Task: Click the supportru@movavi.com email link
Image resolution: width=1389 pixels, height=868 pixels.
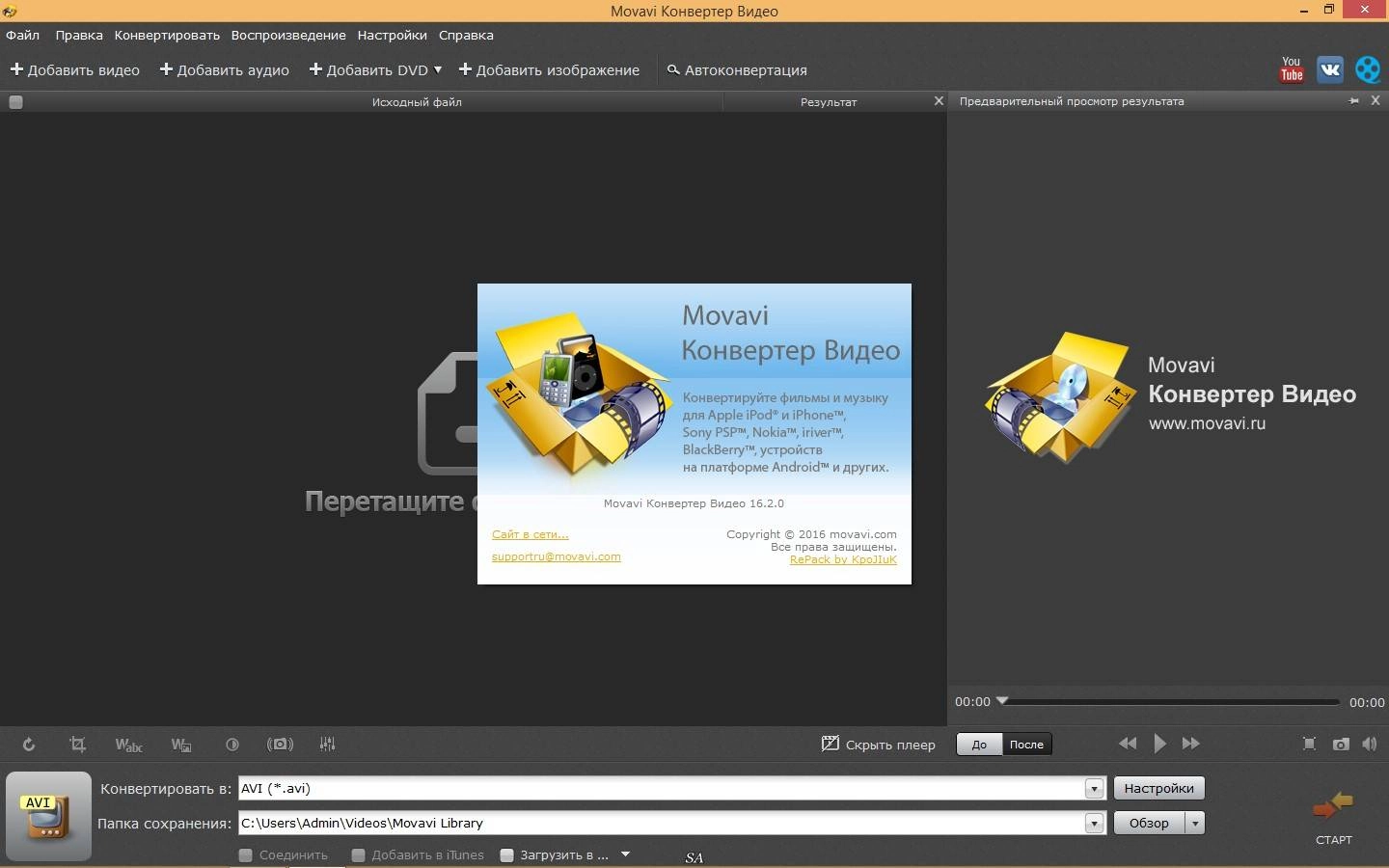Action: (x=557, y=556)
